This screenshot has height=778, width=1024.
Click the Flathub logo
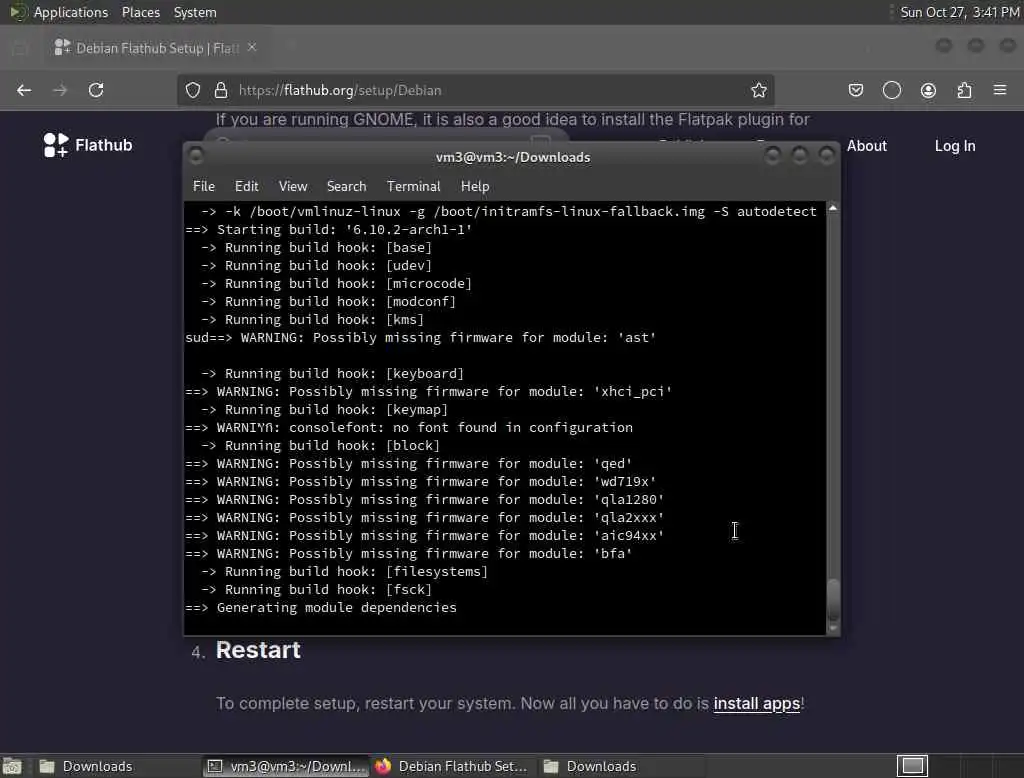click(x=88, y=145)
